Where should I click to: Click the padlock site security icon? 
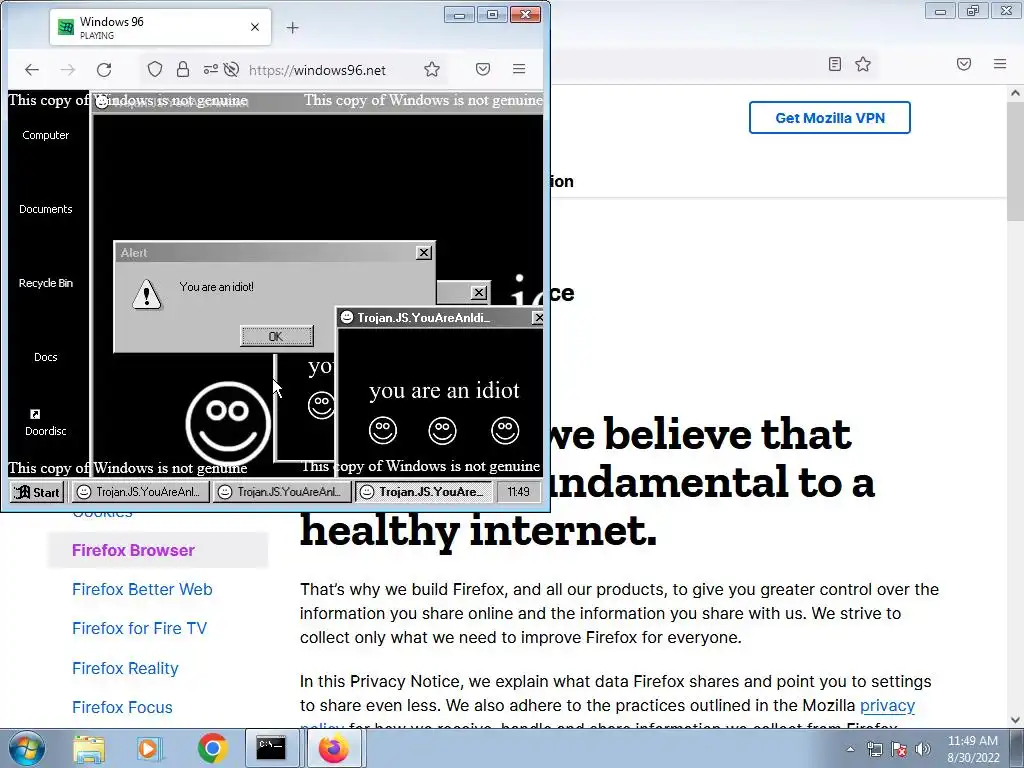click(x=183, y=69)
